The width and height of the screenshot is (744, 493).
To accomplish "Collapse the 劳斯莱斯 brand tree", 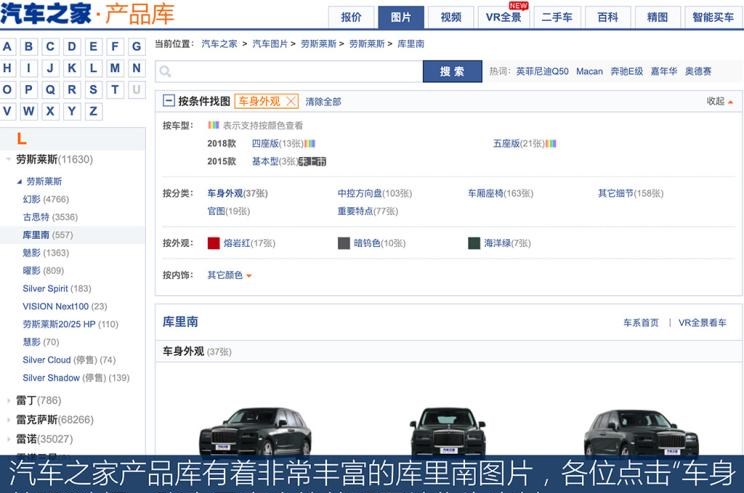I will click(x=8, y=159).
